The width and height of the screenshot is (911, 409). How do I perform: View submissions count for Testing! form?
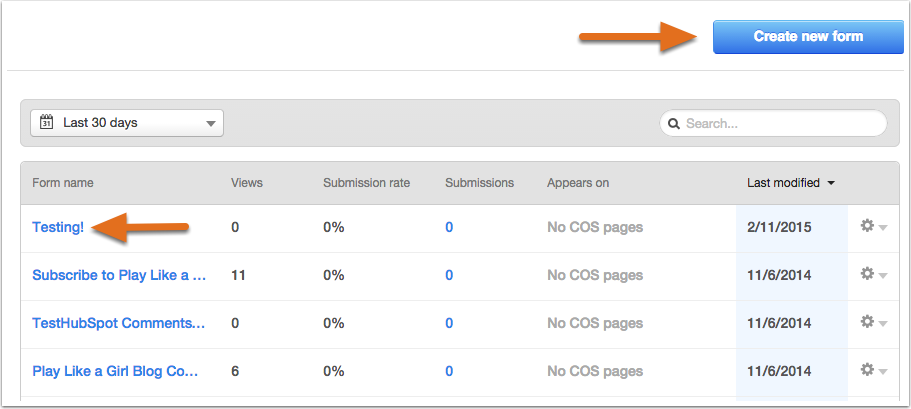(449, 227)
